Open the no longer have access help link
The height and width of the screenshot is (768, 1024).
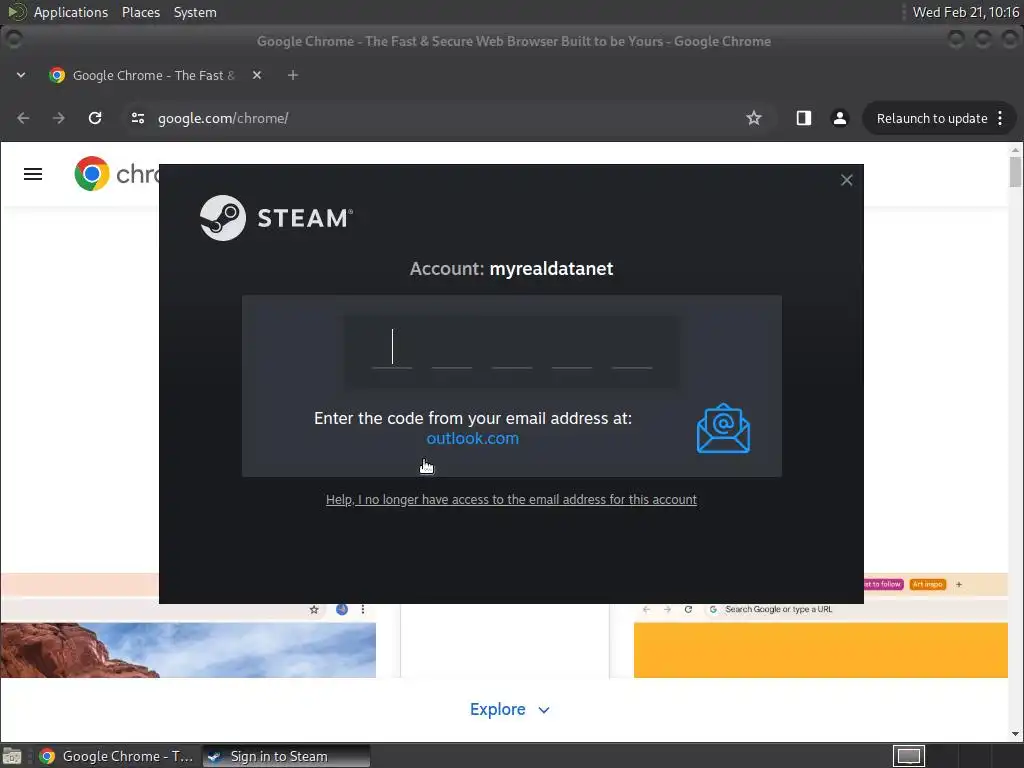(511, 500)
